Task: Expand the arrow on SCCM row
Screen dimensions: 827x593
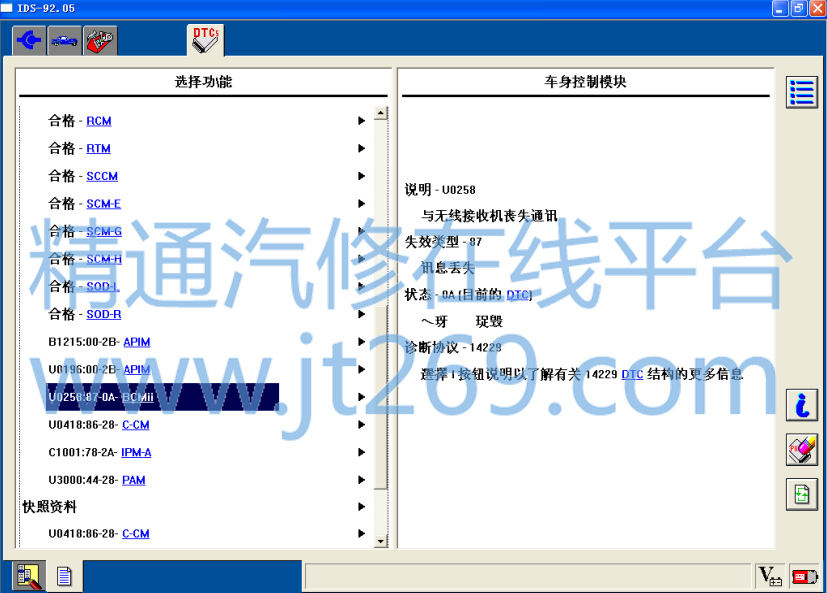Action: coord(361,176)
